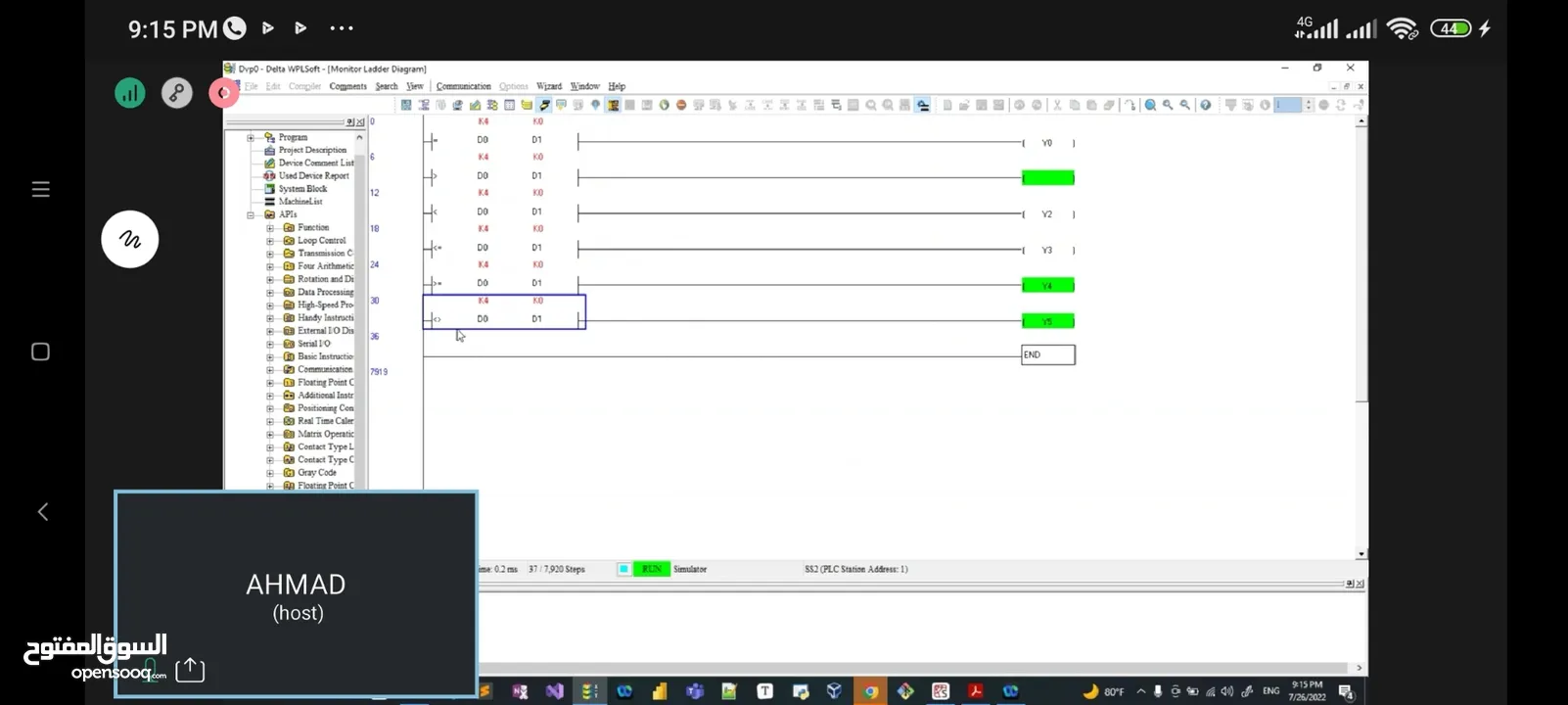Open the taskbar notification center icon
The height and width of the screenshot is (705, 1568).
tap(1346, 692)
